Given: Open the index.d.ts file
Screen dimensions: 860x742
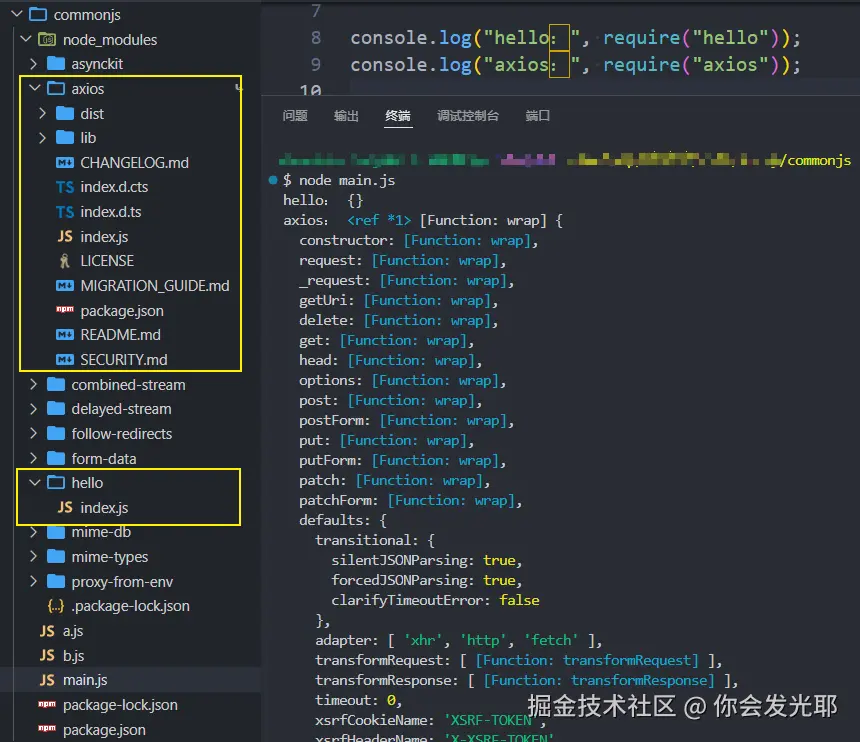Looking at the screenshot, I should tap(111, 212).
